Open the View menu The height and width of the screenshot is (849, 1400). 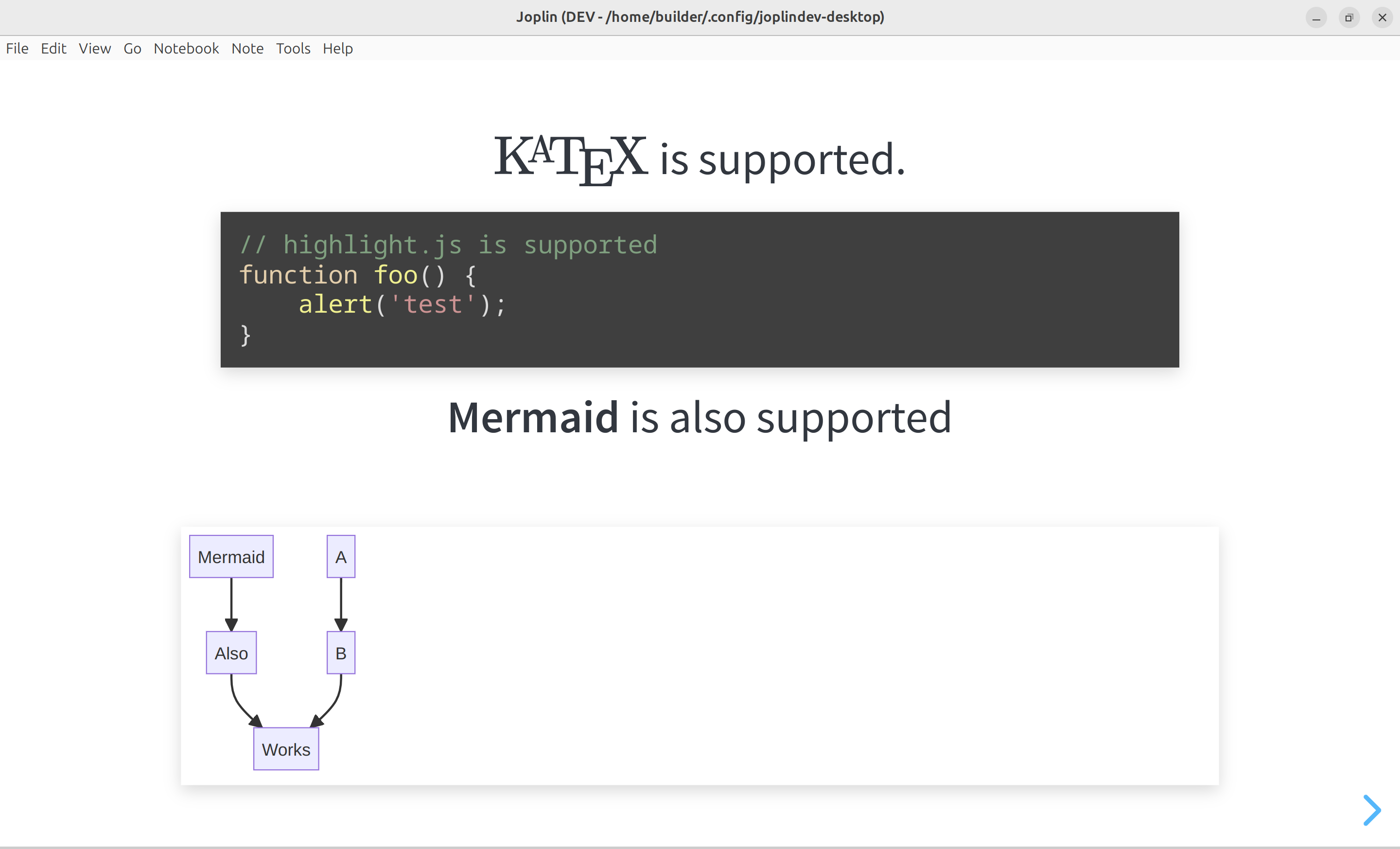[94, 48]
